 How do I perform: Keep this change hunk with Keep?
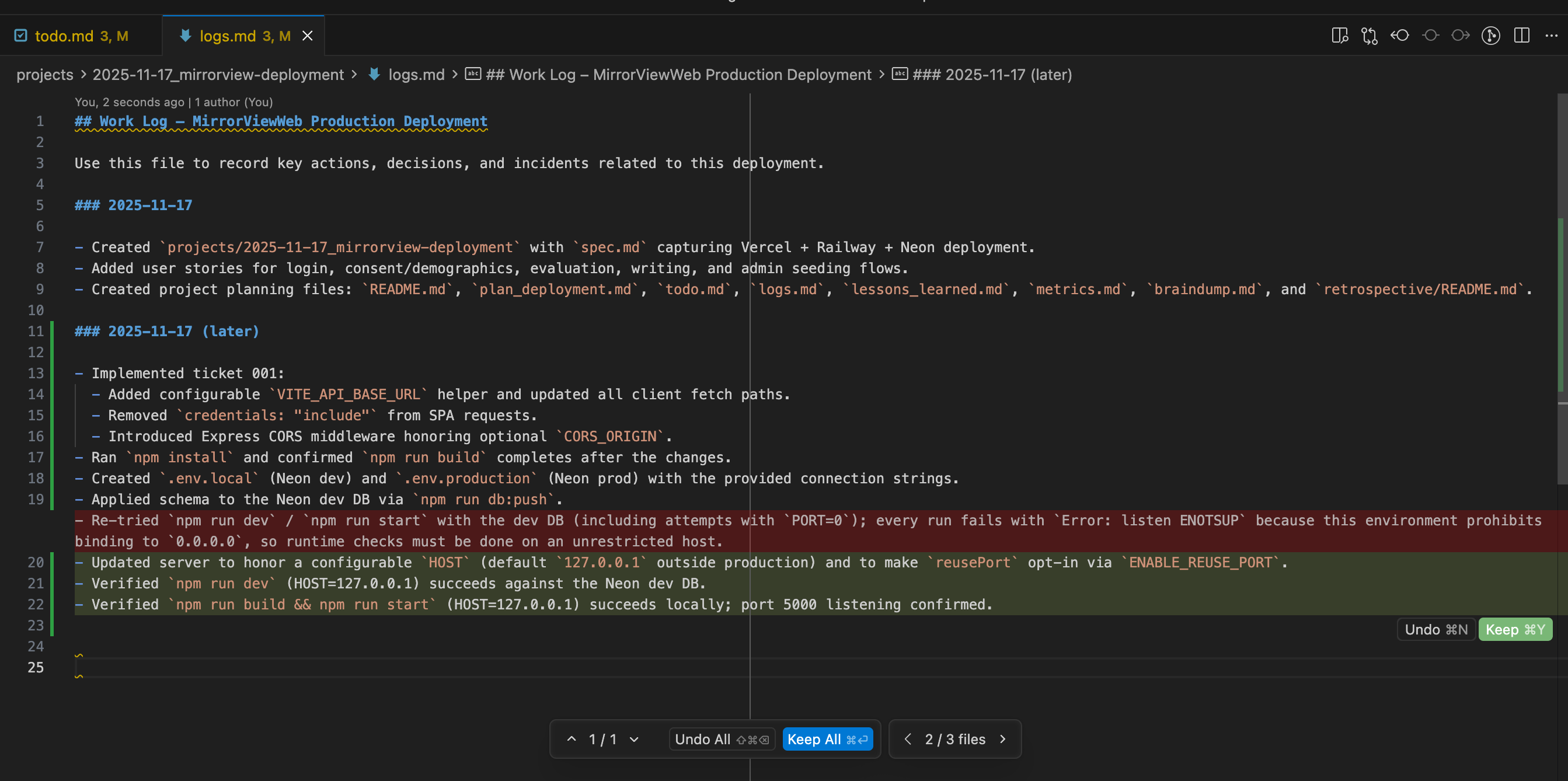1514,629
